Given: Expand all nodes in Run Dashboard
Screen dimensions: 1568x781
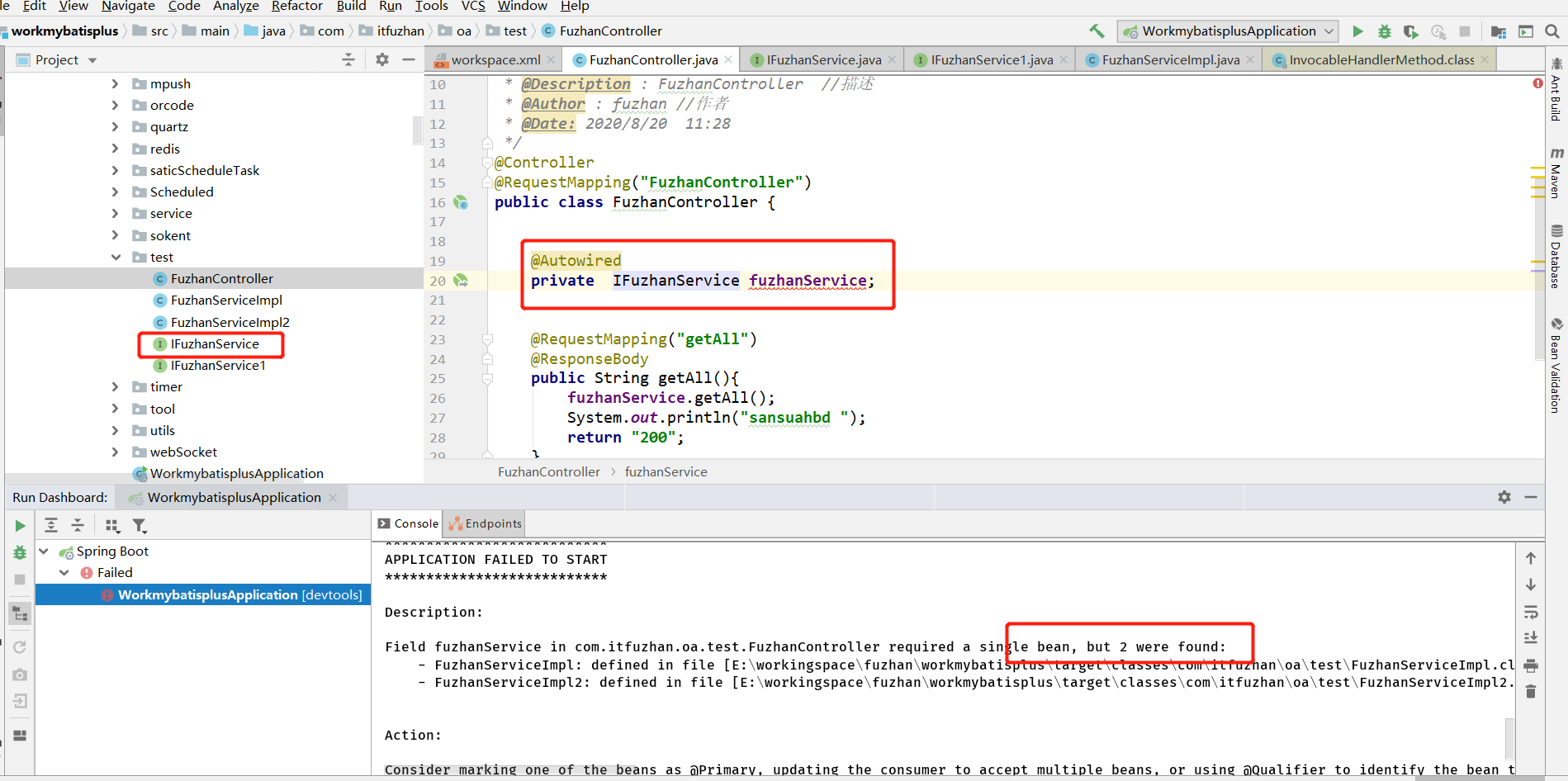Looking at the screenshot, I should pos(51,525).
